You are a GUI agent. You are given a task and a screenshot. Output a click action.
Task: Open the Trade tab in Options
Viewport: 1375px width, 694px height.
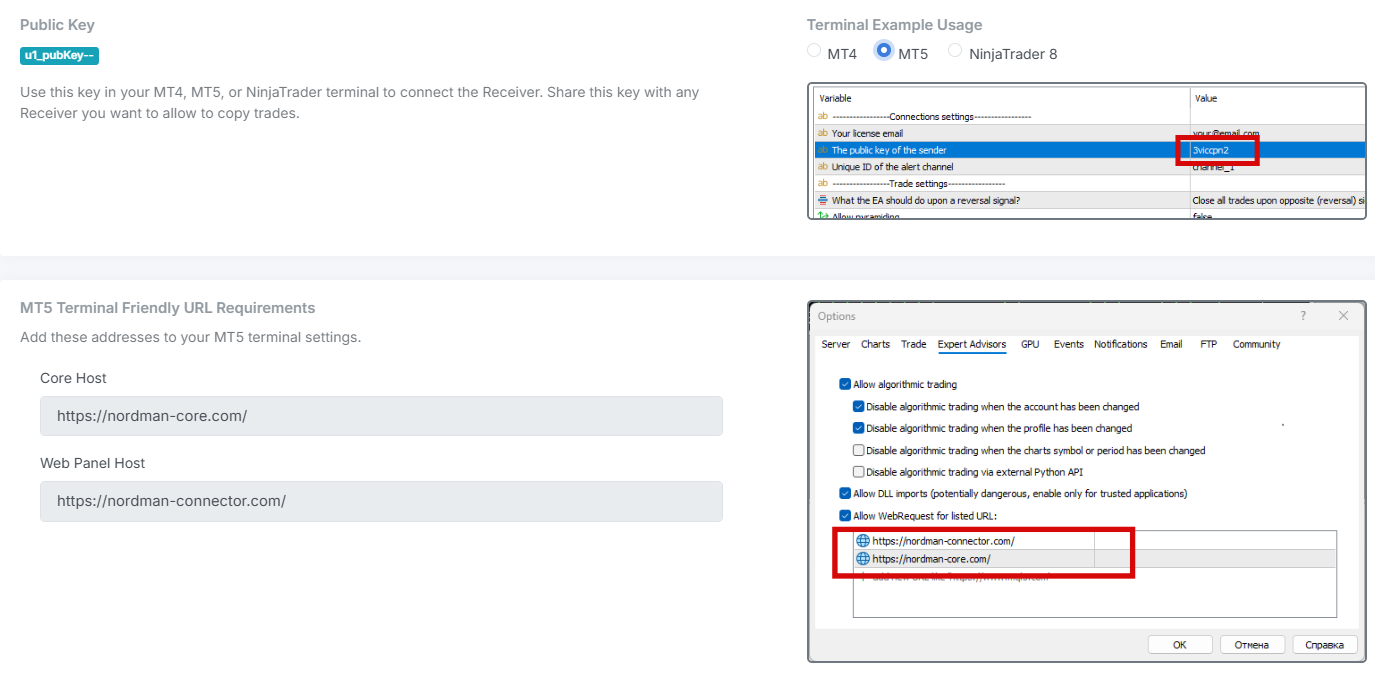[914, 344]
